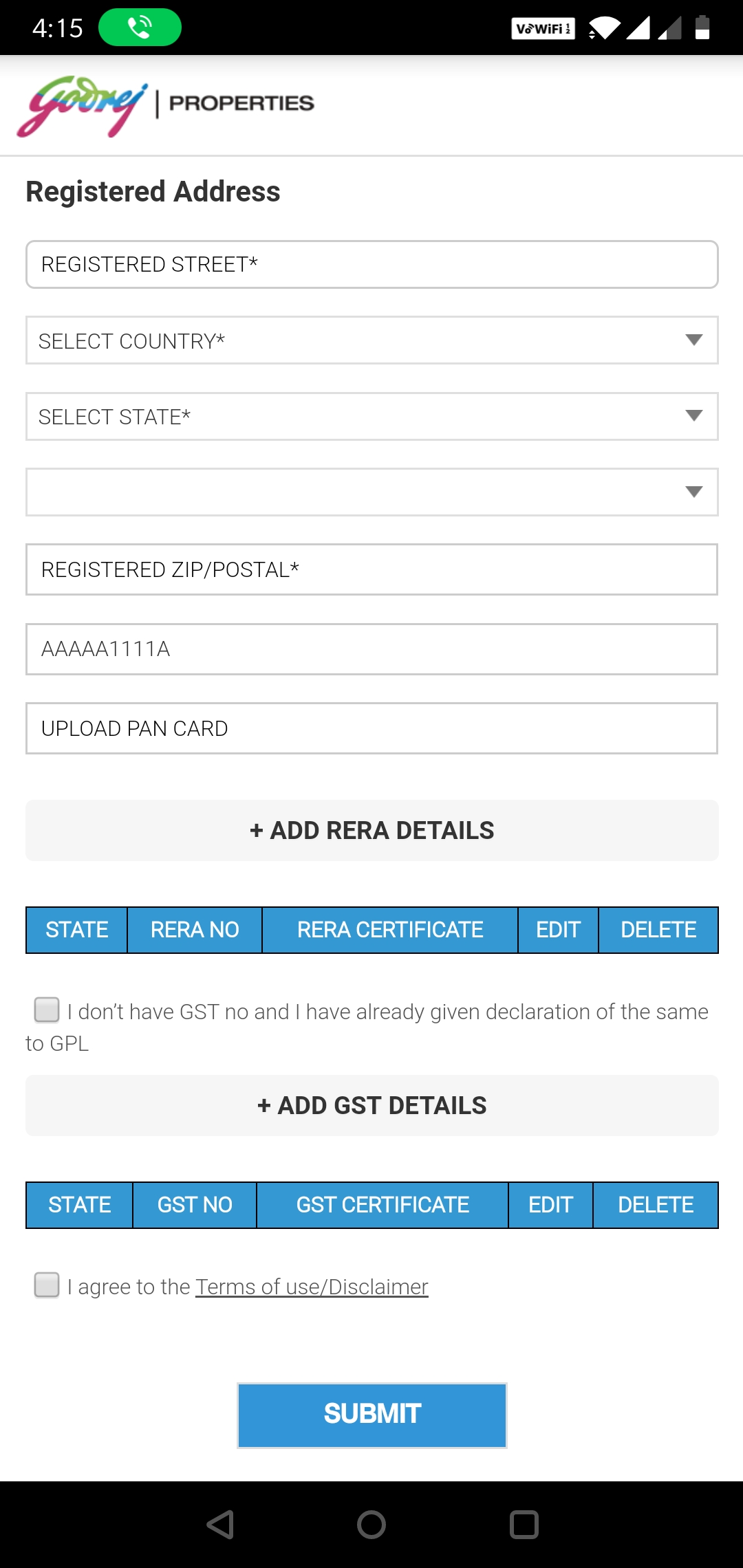Tap the VoWiFi status icon

pos(543,28)
